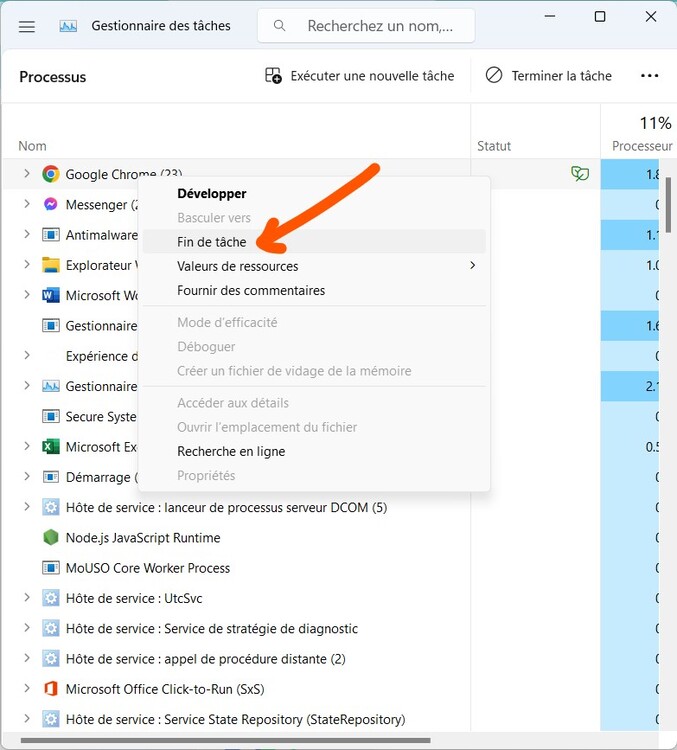Screen dimensions: 677x750
Task: Click Exécuter une nouvelle tâche button
Action: coord(359,76)
